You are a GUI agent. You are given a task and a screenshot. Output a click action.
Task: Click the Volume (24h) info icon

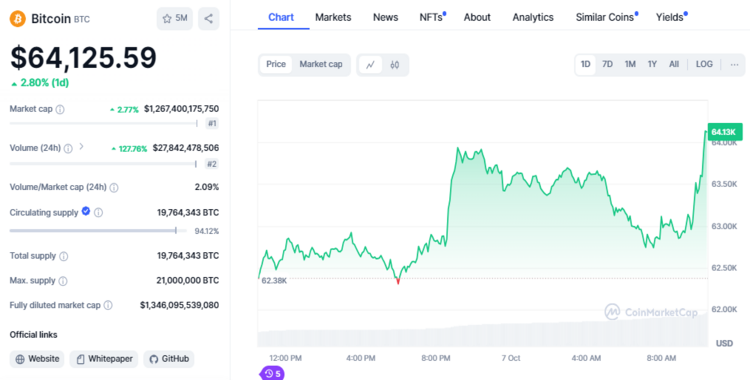click(68, 148)
